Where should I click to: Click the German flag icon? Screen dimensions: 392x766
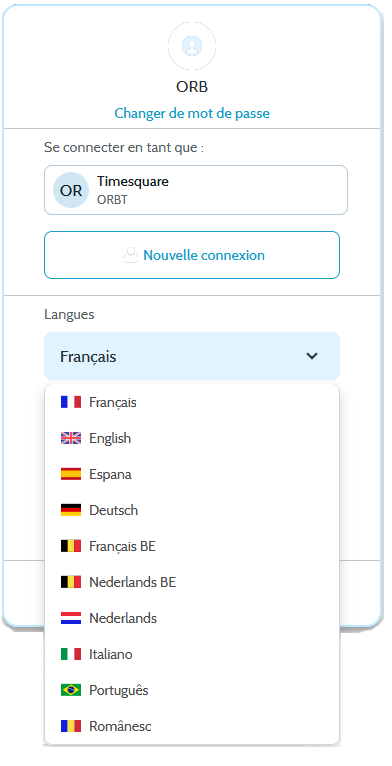pos(71,510)
